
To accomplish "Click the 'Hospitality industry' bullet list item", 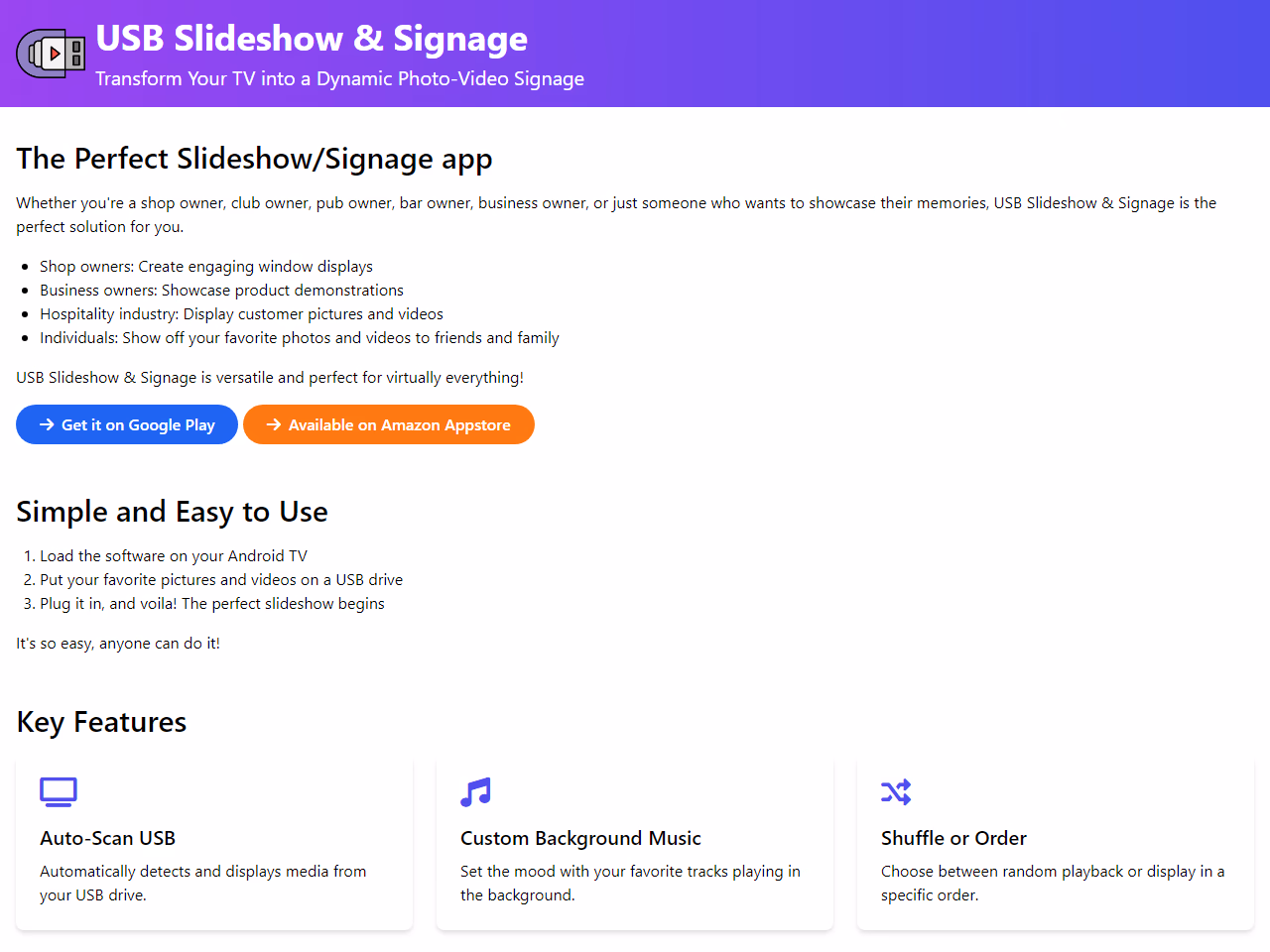I will point(241,314).
